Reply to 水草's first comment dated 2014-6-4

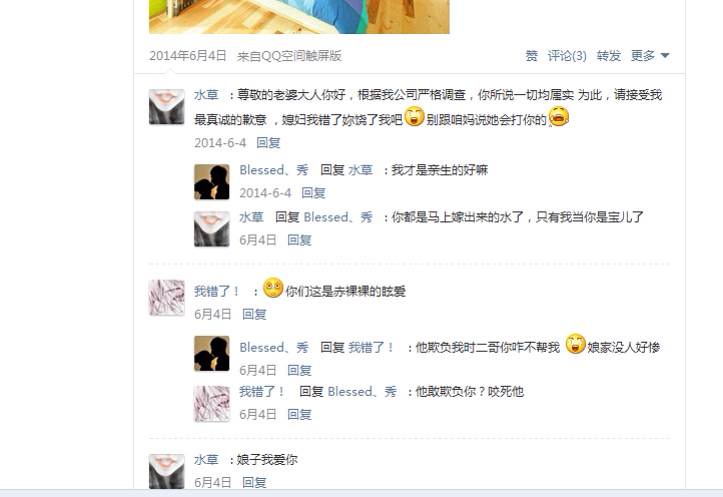click(x=268, y=142)
